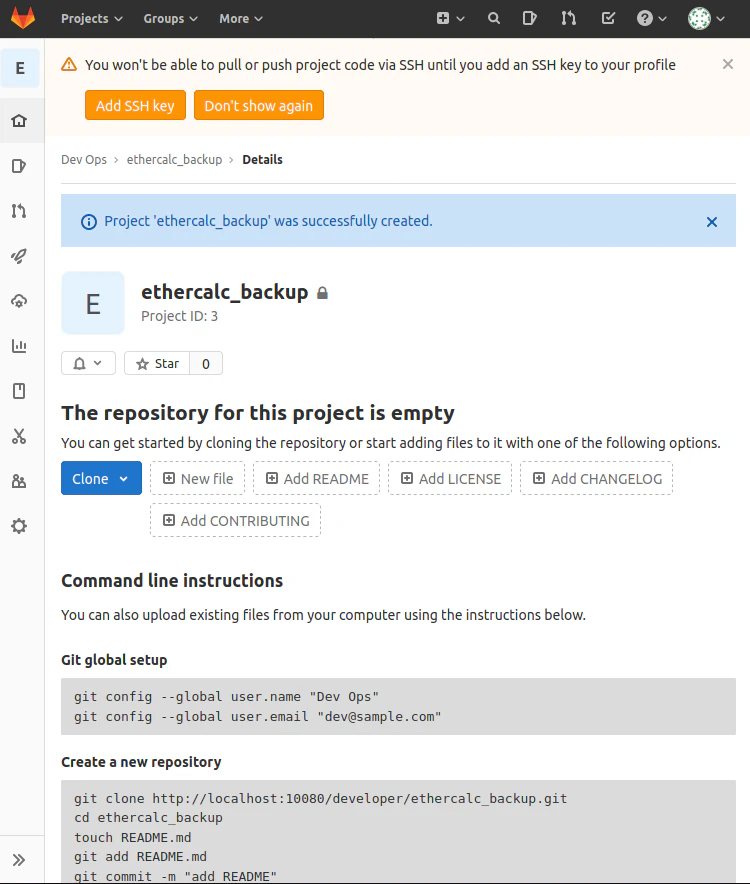Open the Members icon in the sidebar
The image size is (750, 884).
click(x=19, y=481)
